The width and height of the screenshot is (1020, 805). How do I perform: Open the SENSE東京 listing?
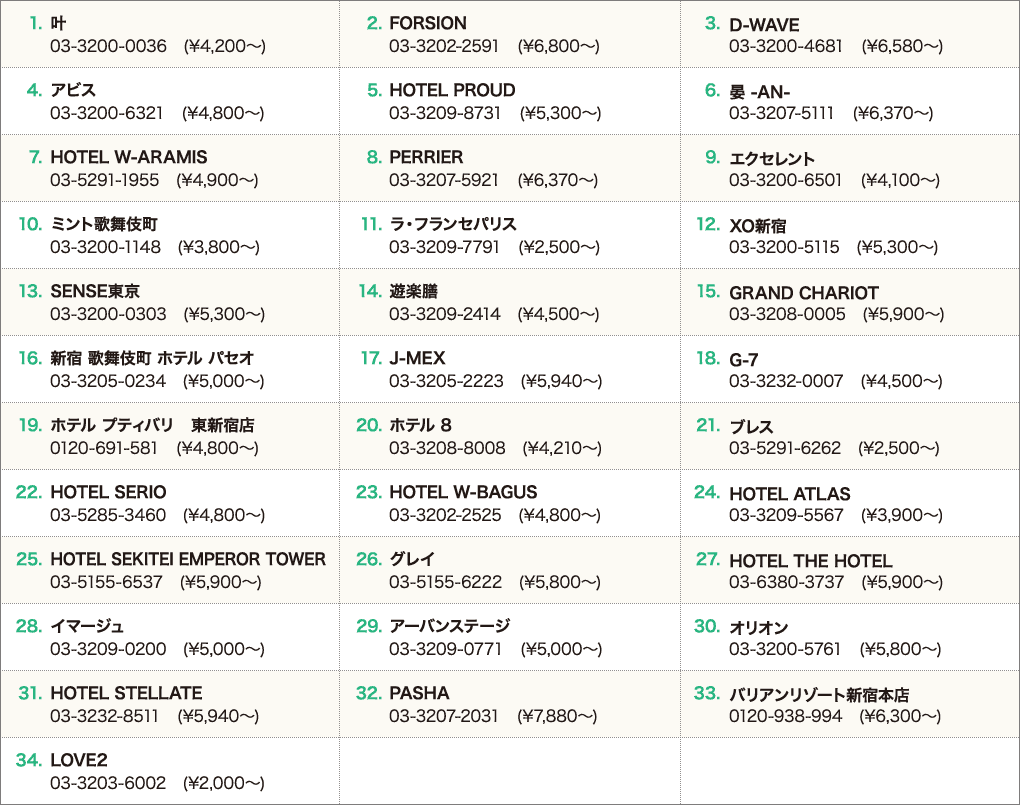[x=95, y=292]
